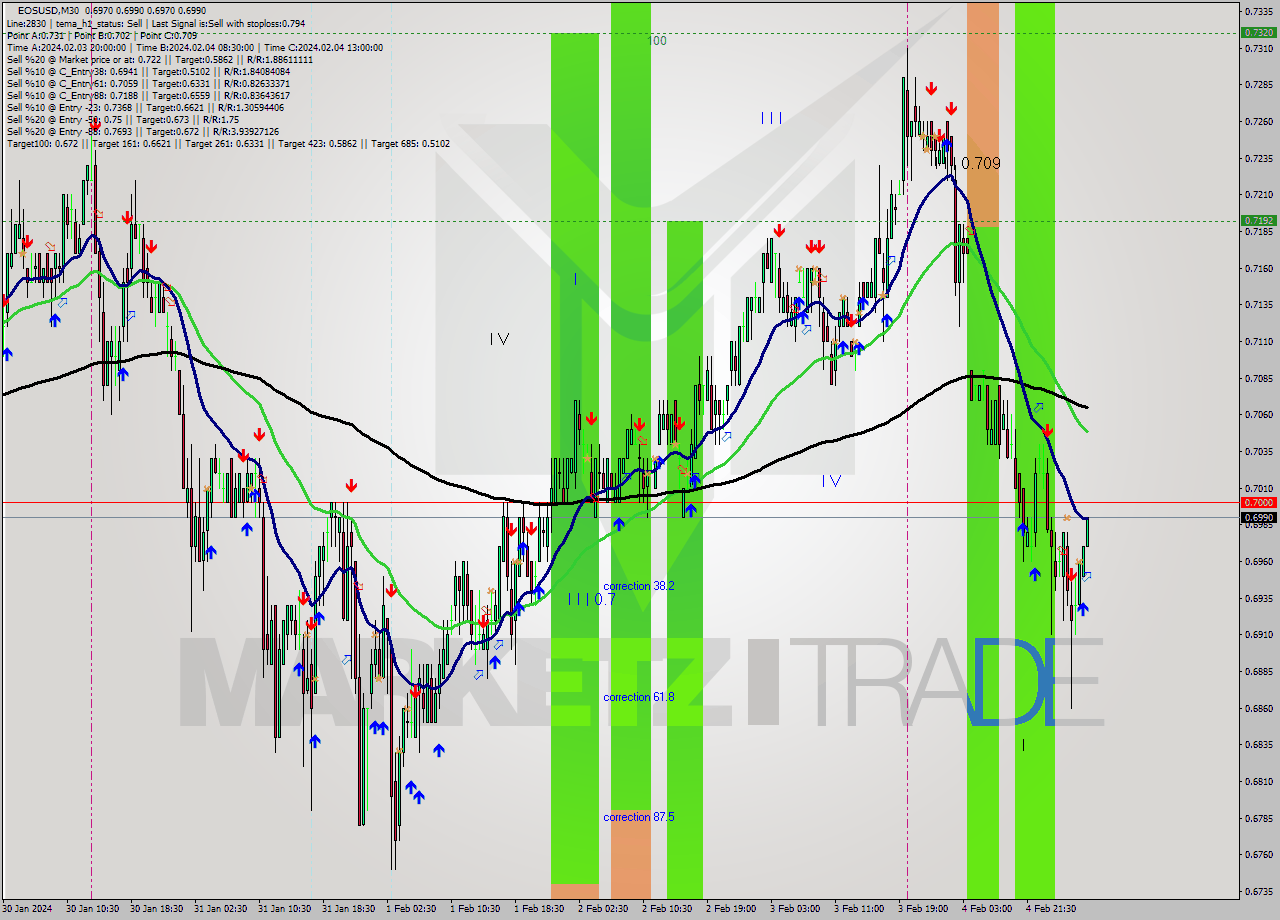1280x920 pixels.
Task: Select the 0.6935 price axis label
Action: pos(1257,598)
